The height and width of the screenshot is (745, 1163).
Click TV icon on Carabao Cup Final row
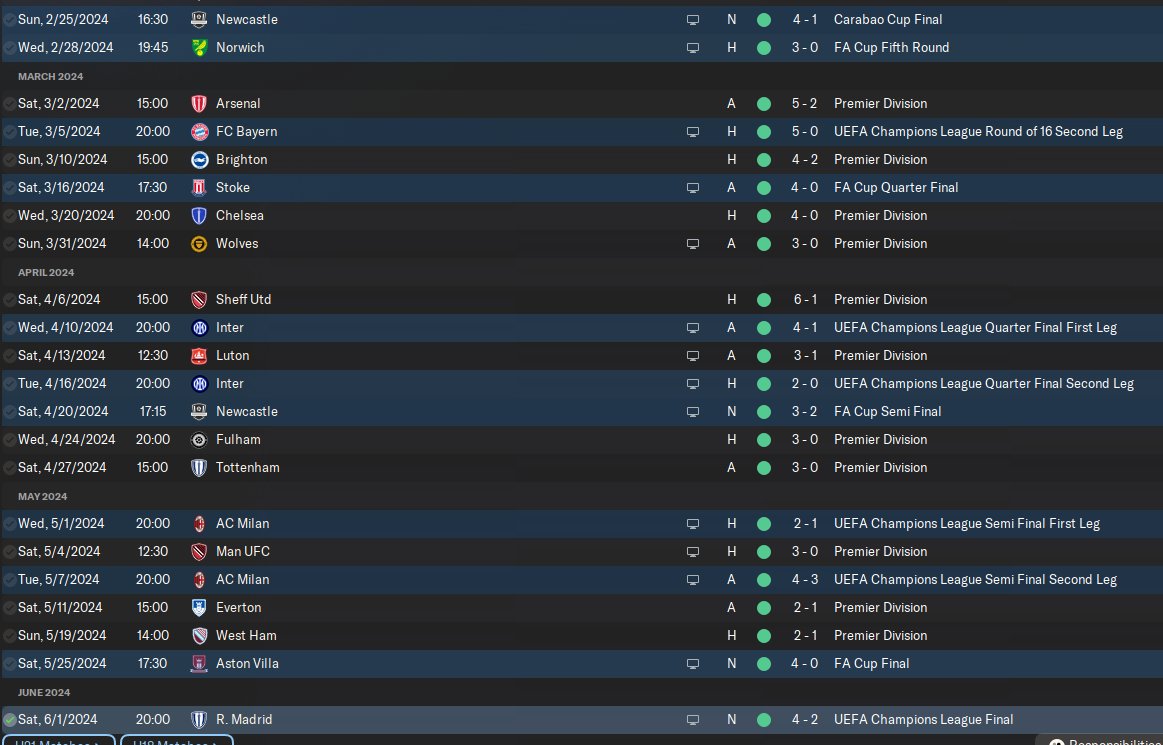click(x=692, y=19)
